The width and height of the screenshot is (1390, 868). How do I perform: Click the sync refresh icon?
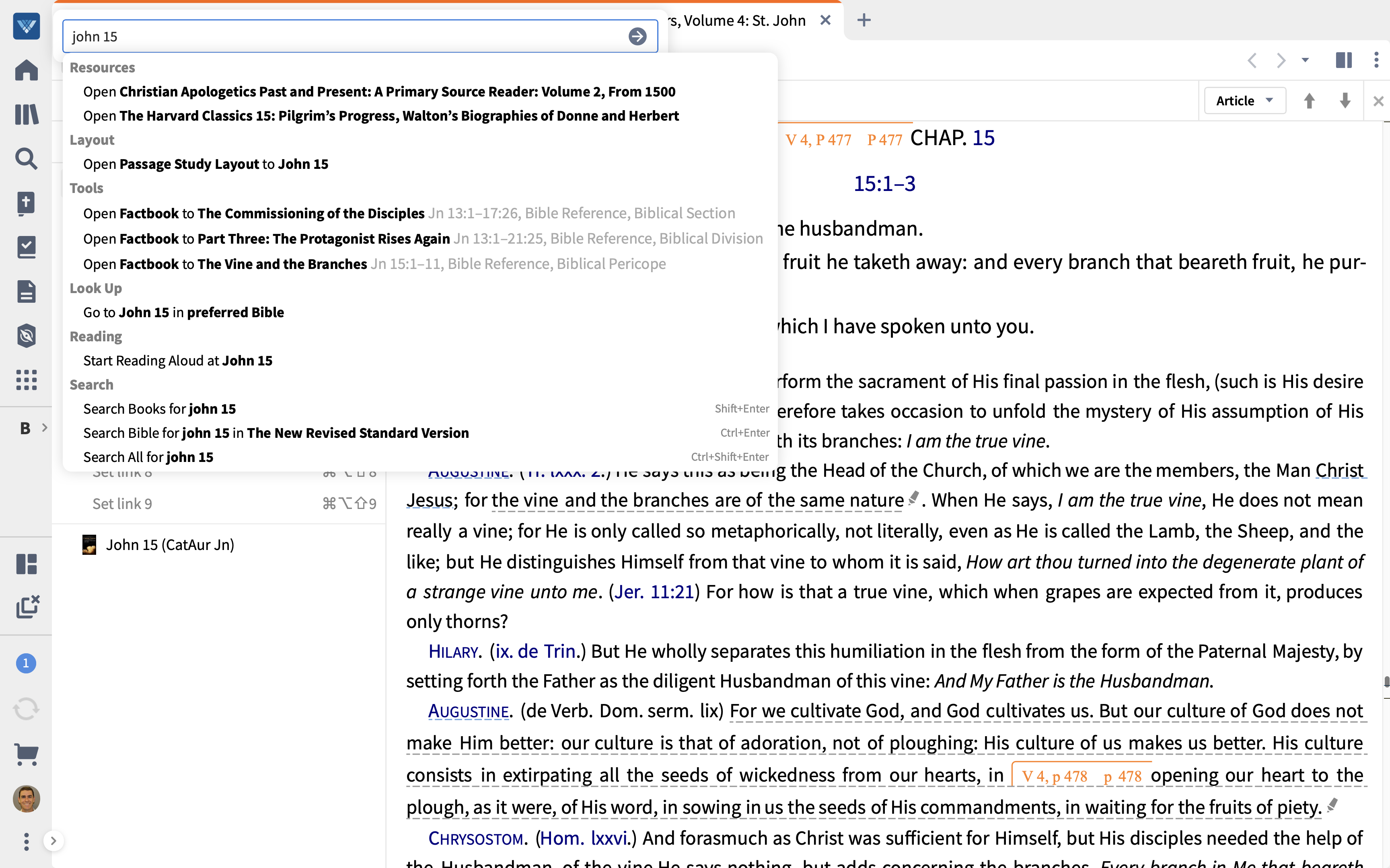click(x=26, y=708)
